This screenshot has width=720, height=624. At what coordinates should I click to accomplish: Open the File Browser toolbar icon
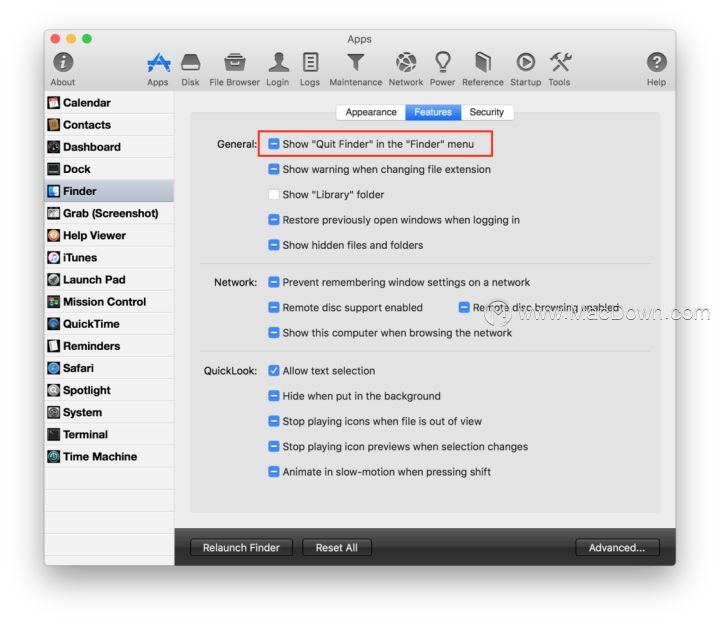pos(235,62)
